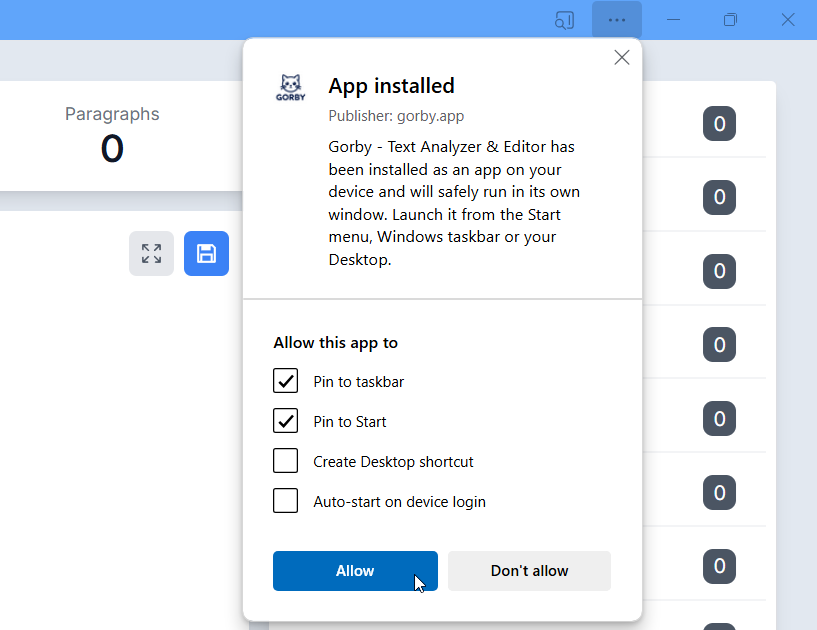The image size is (817, 630).
Task: Minimize the Gorby app window
Action: pyautogui.click(x=674, y=20)
